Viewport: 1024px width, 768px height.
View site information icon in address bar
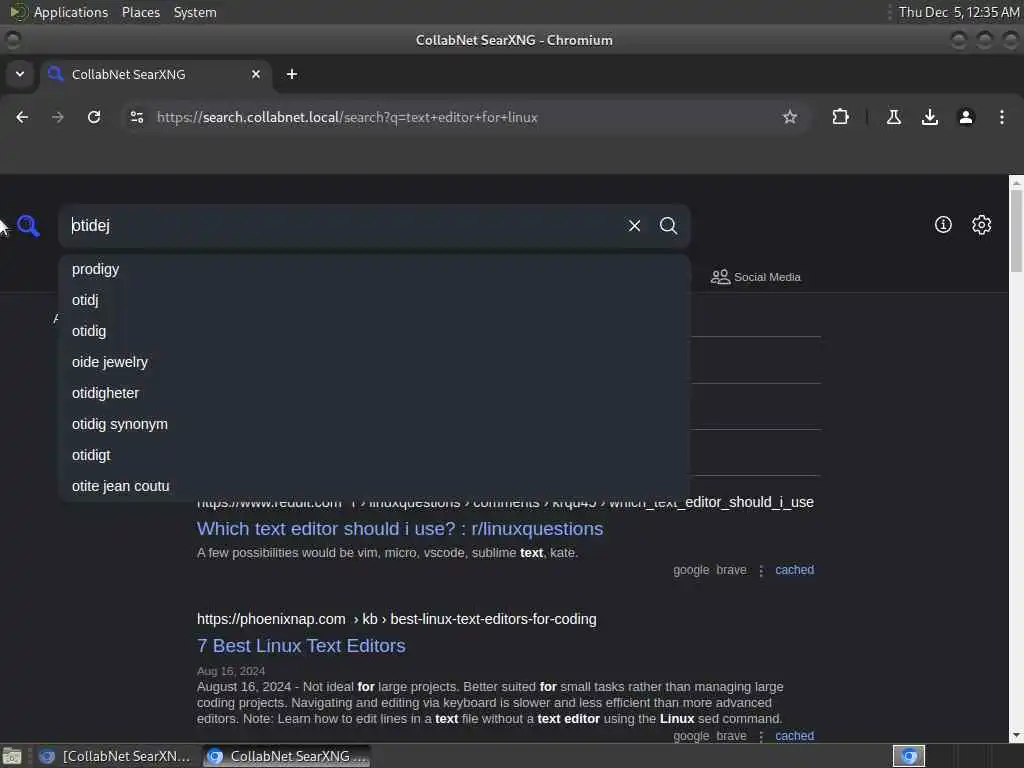click(136, 117)
